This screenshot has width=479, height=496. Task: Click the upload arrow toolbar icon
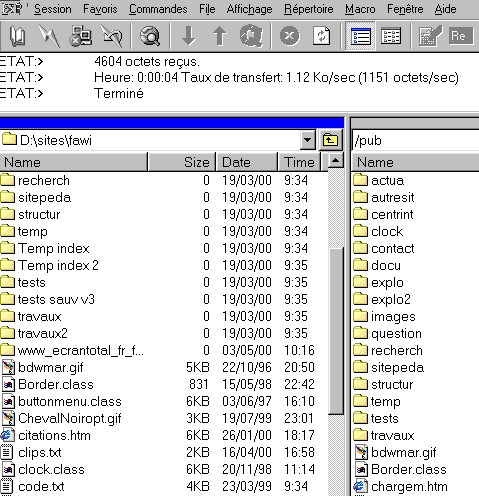click(220, 36)
